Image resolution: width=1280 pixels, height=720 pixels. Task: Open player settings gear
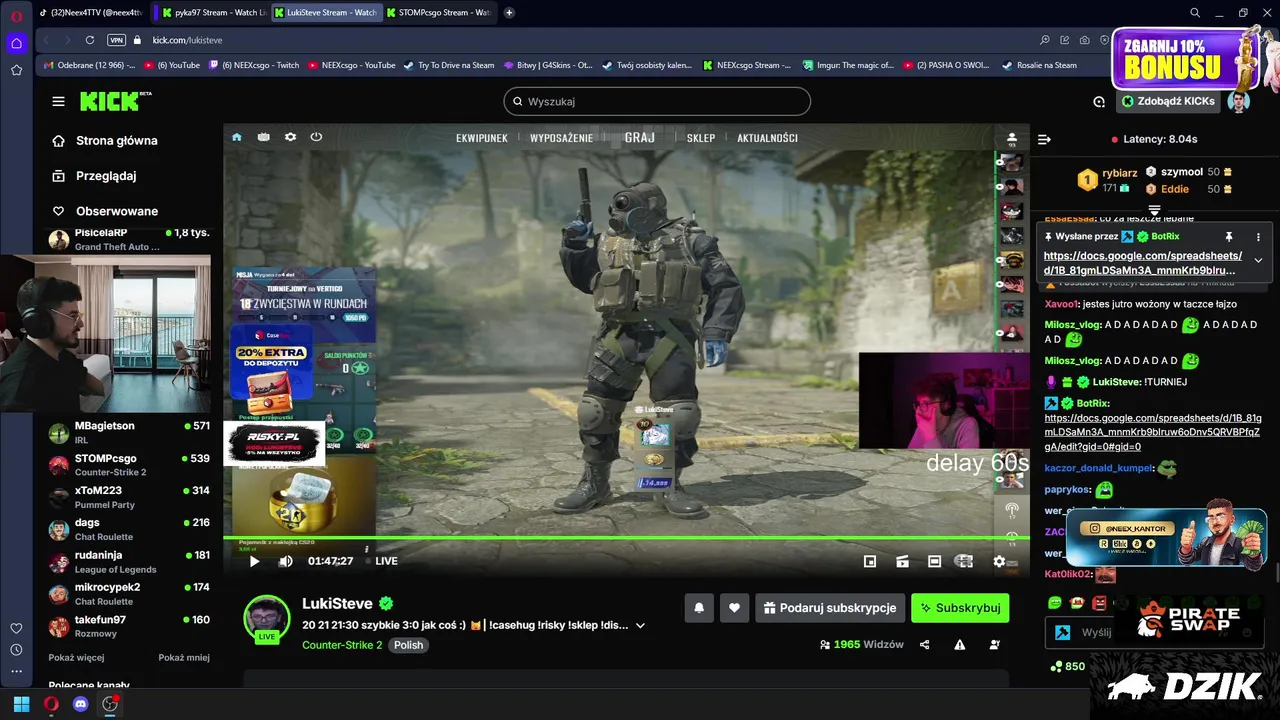[x=999, y=562]
